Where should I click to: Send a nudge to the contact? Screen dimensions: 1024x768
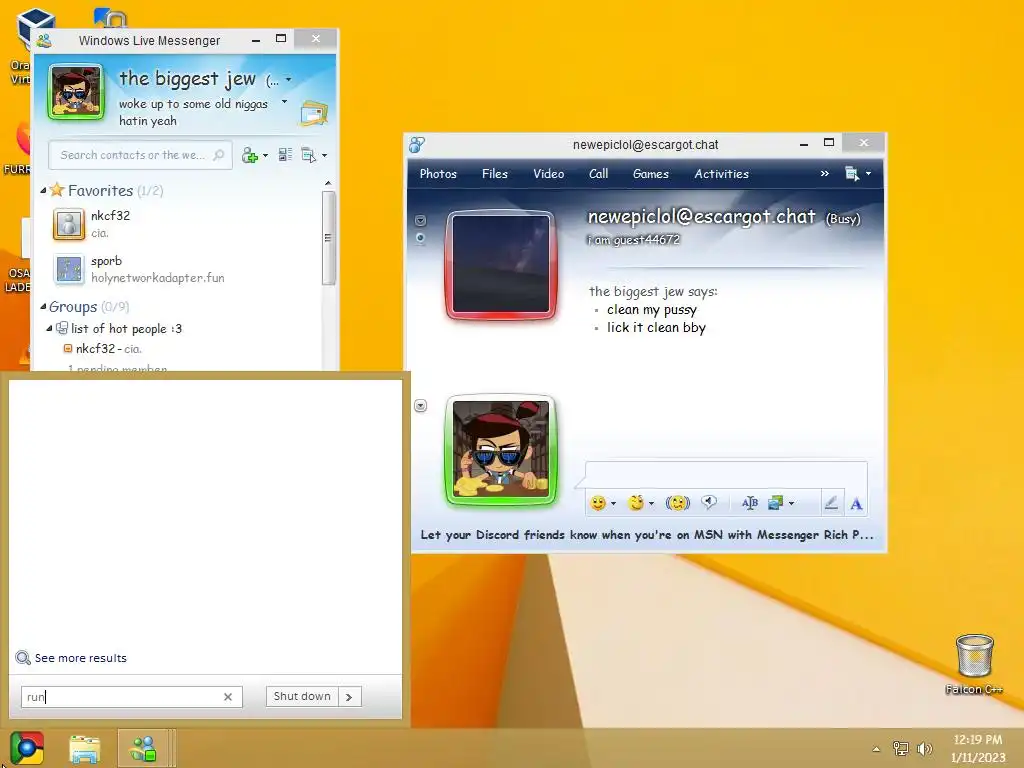click(677, 503)
